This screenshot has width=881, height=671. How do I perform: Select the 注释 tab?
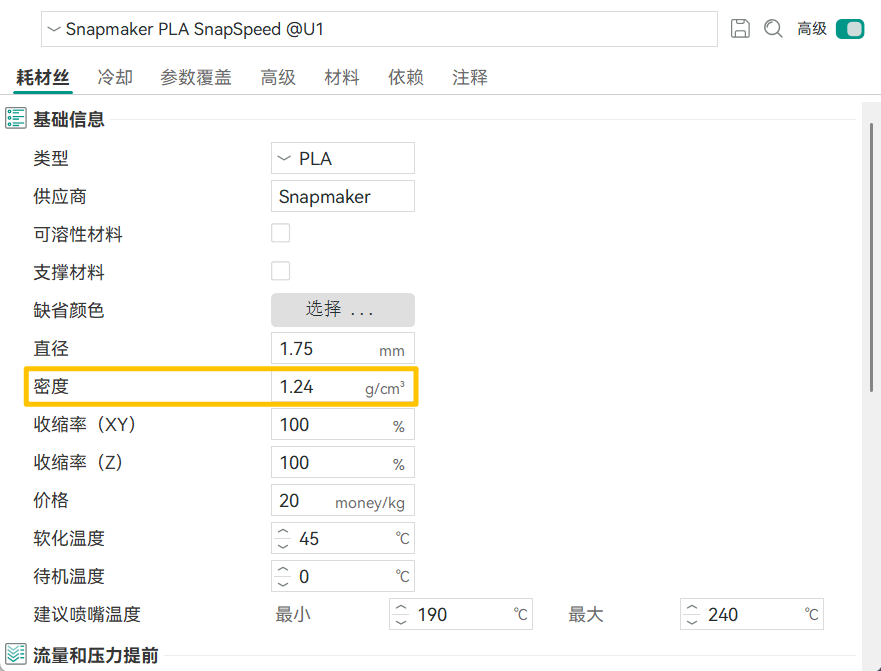[470, 77]
